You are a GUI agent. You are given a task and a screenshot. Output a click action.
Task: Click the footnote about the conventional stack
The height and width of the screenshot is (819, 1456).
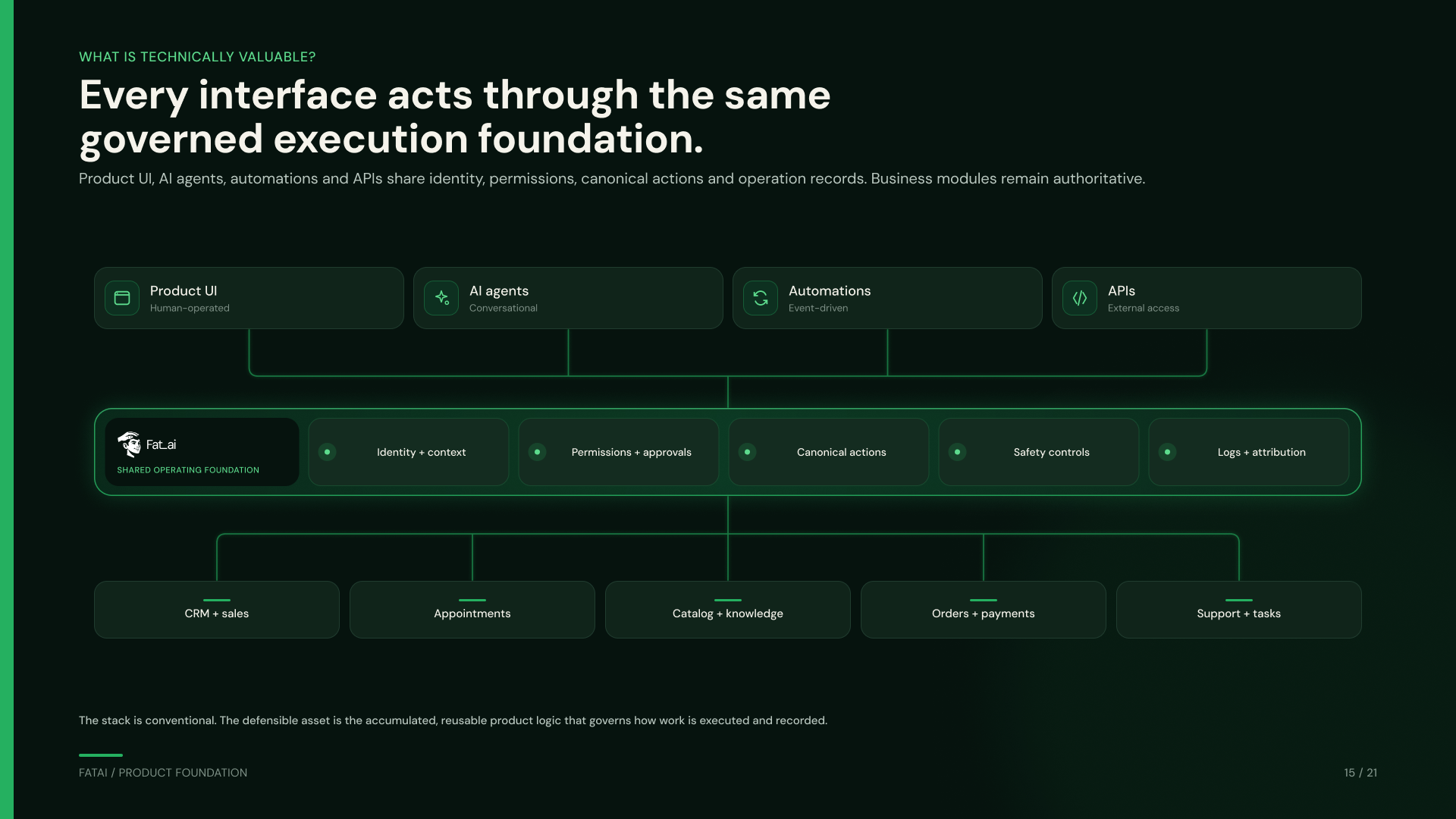pyautogui.click(x=453, y=720)
